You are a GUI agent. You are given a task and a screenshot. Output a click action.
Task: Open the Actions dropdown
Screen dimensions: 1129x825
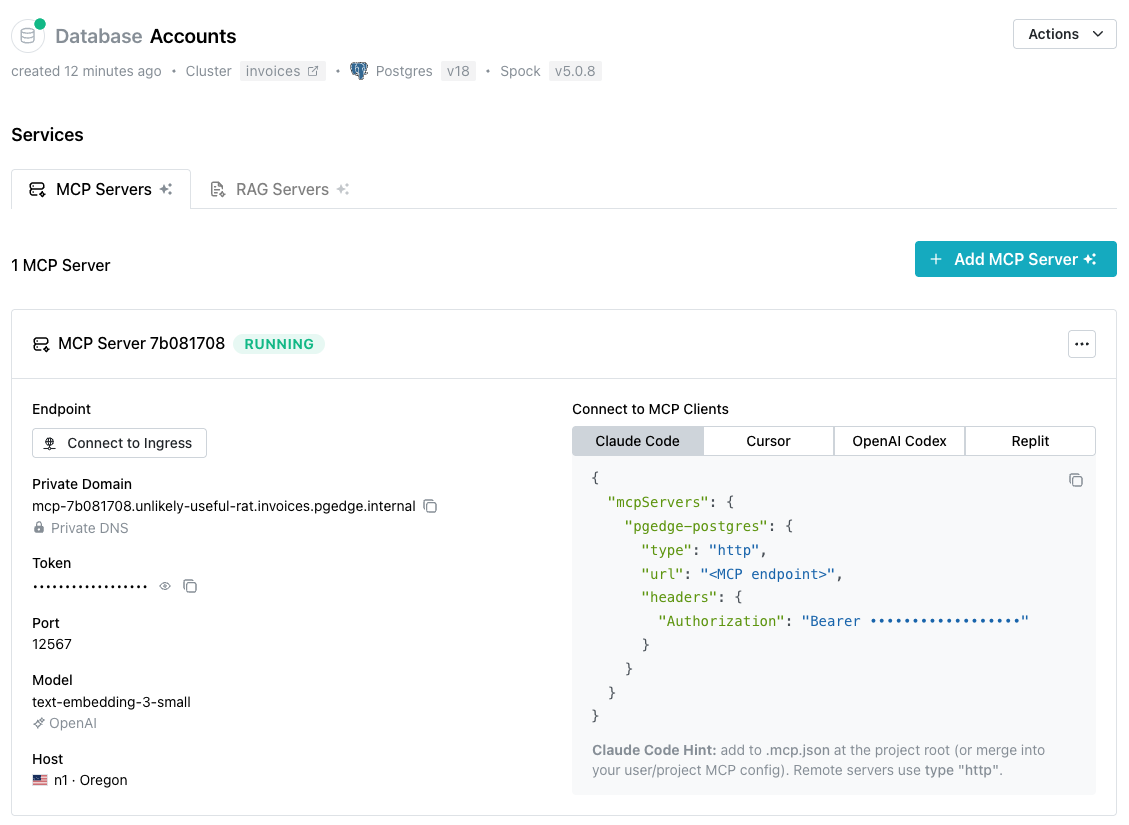(1064, 34)
